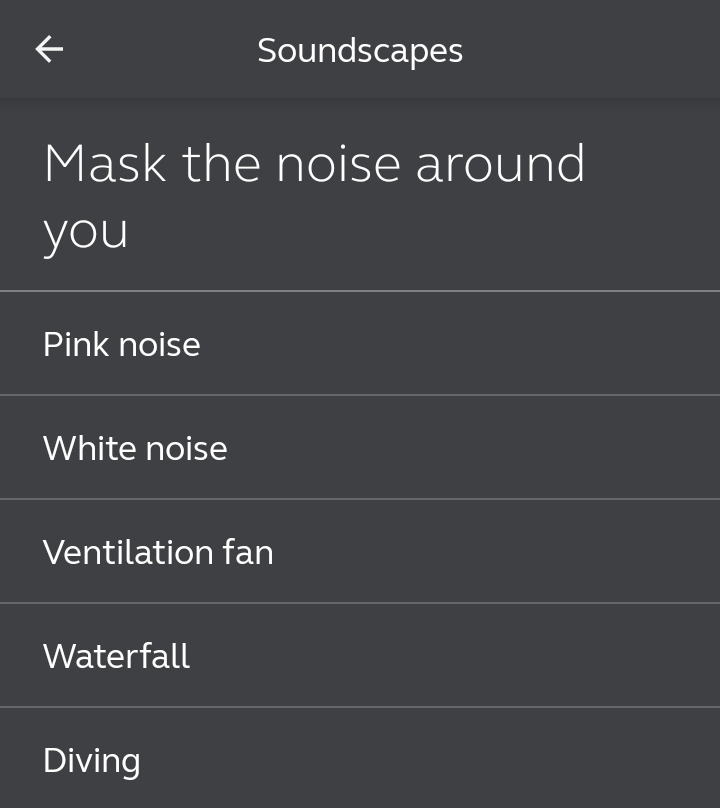
Task: Activate White noise masking sound
Action: pos(360,447)
